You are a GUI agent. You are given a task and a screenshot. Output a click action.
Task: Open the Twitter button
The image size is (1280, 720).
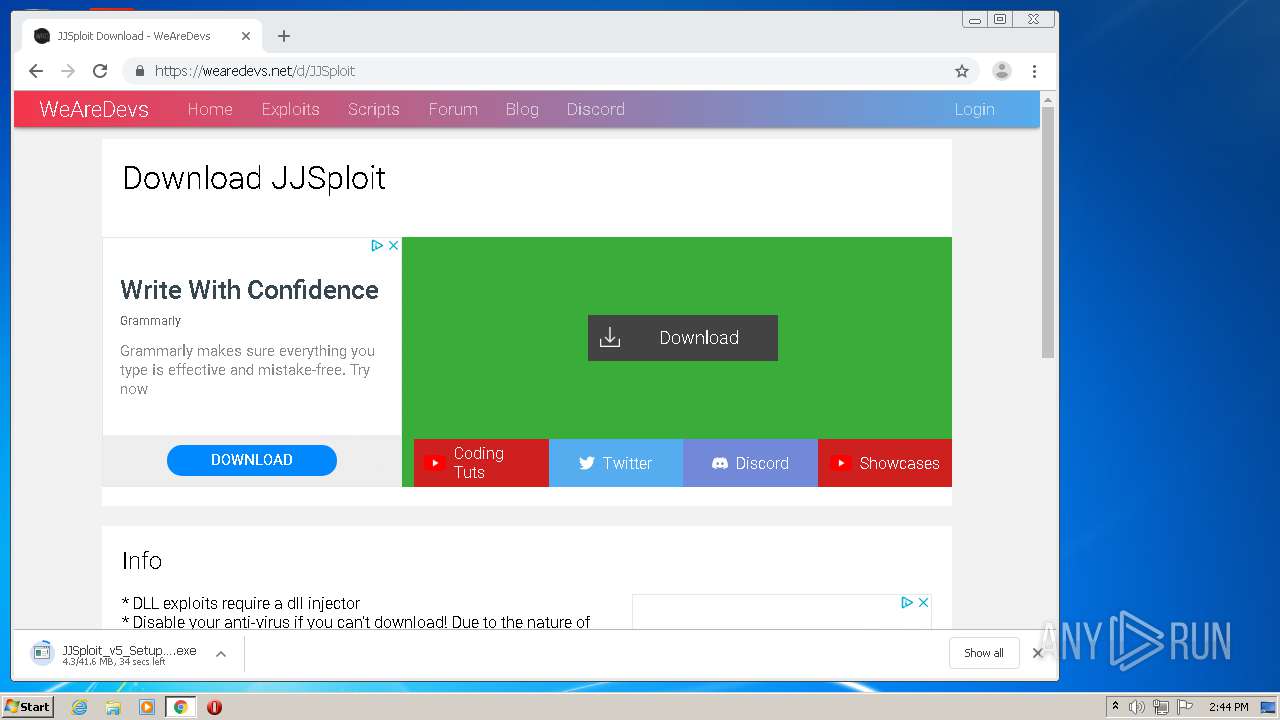click(616, 463)
